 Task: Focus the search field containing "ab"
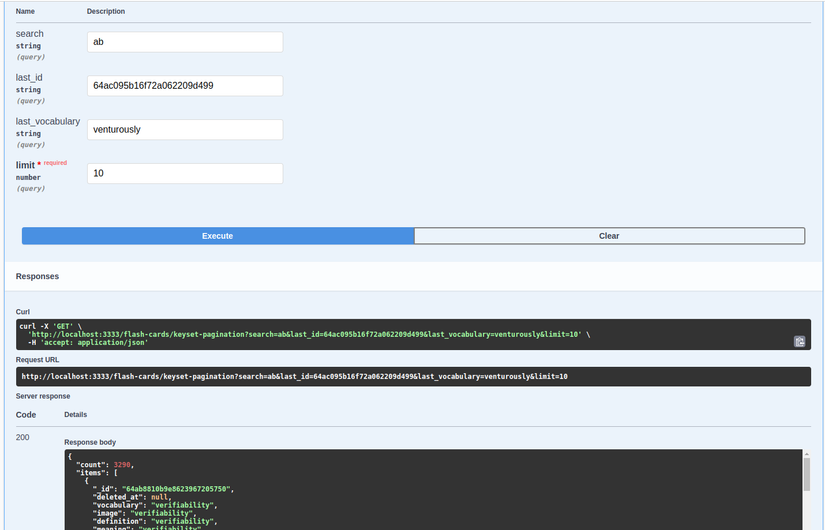click(x=185, y=42)
